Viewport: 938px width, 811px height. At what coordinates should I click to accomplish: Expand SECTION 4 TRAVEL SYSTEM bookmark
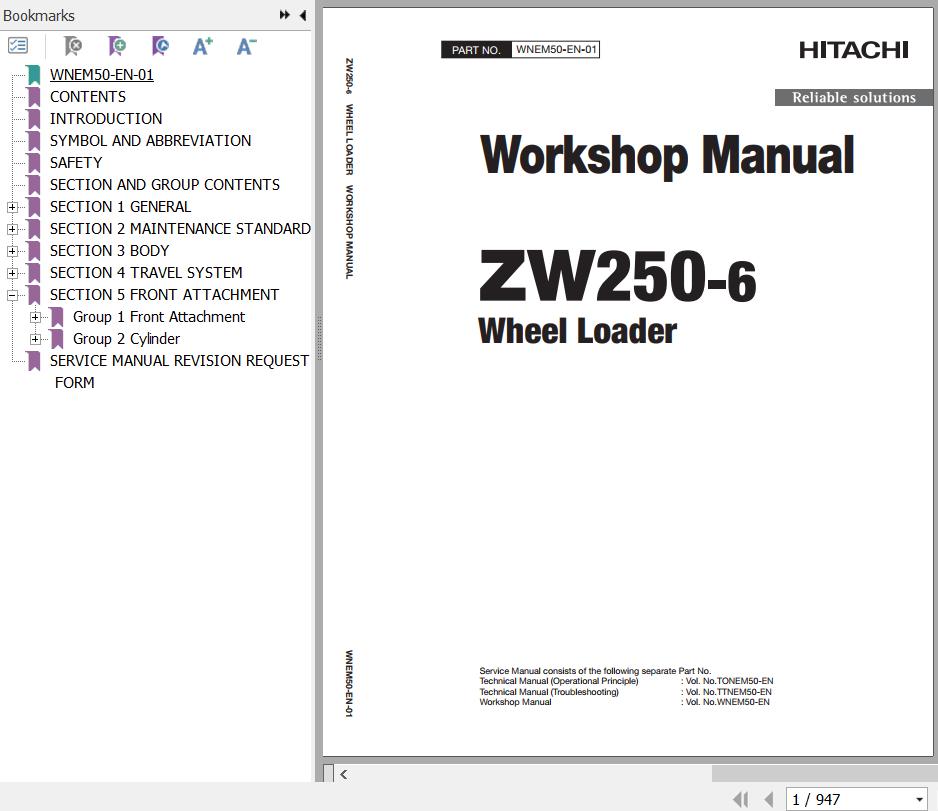(x=12, y=273)
